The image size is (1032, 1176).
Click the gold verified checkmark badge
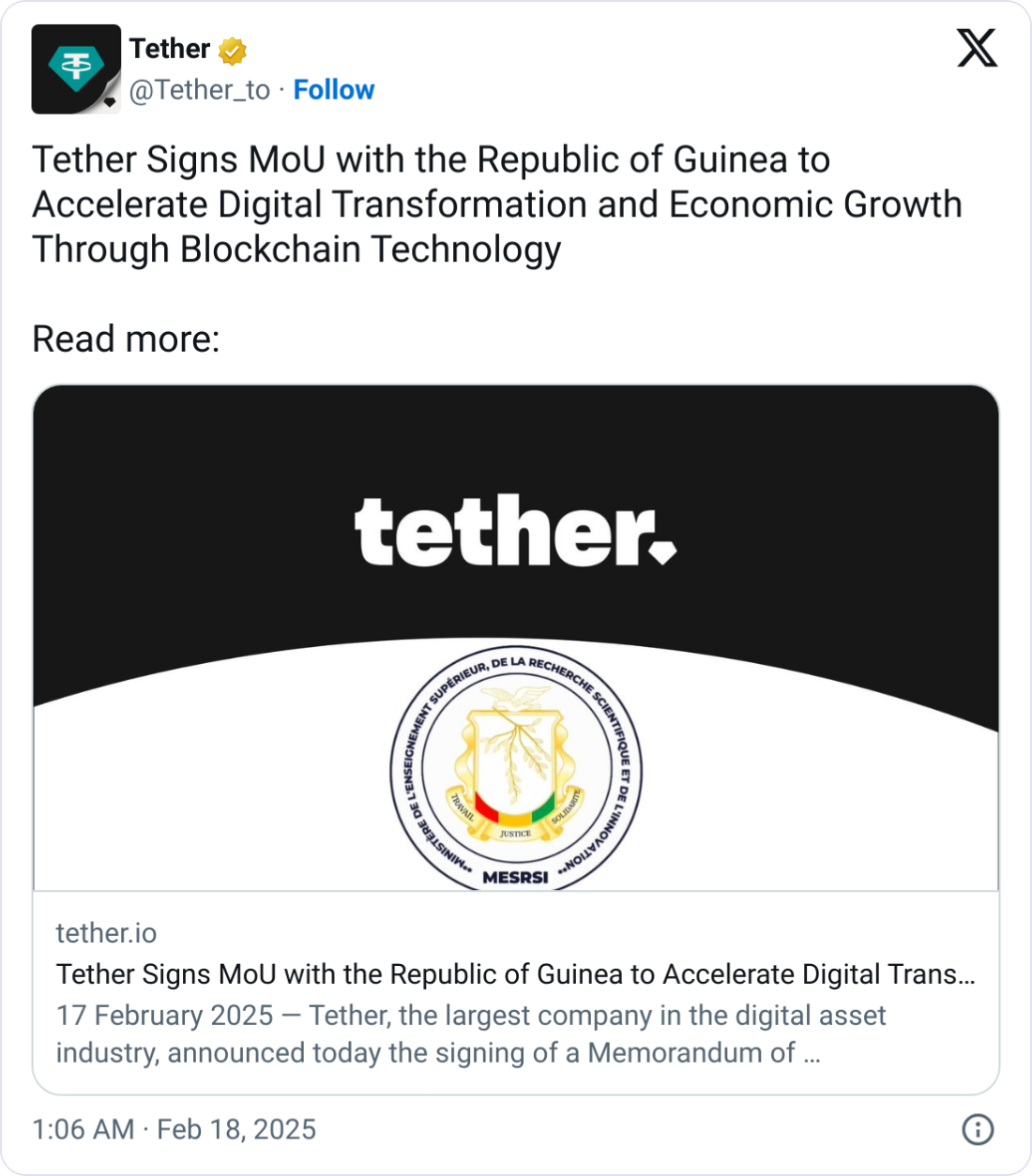233,50
